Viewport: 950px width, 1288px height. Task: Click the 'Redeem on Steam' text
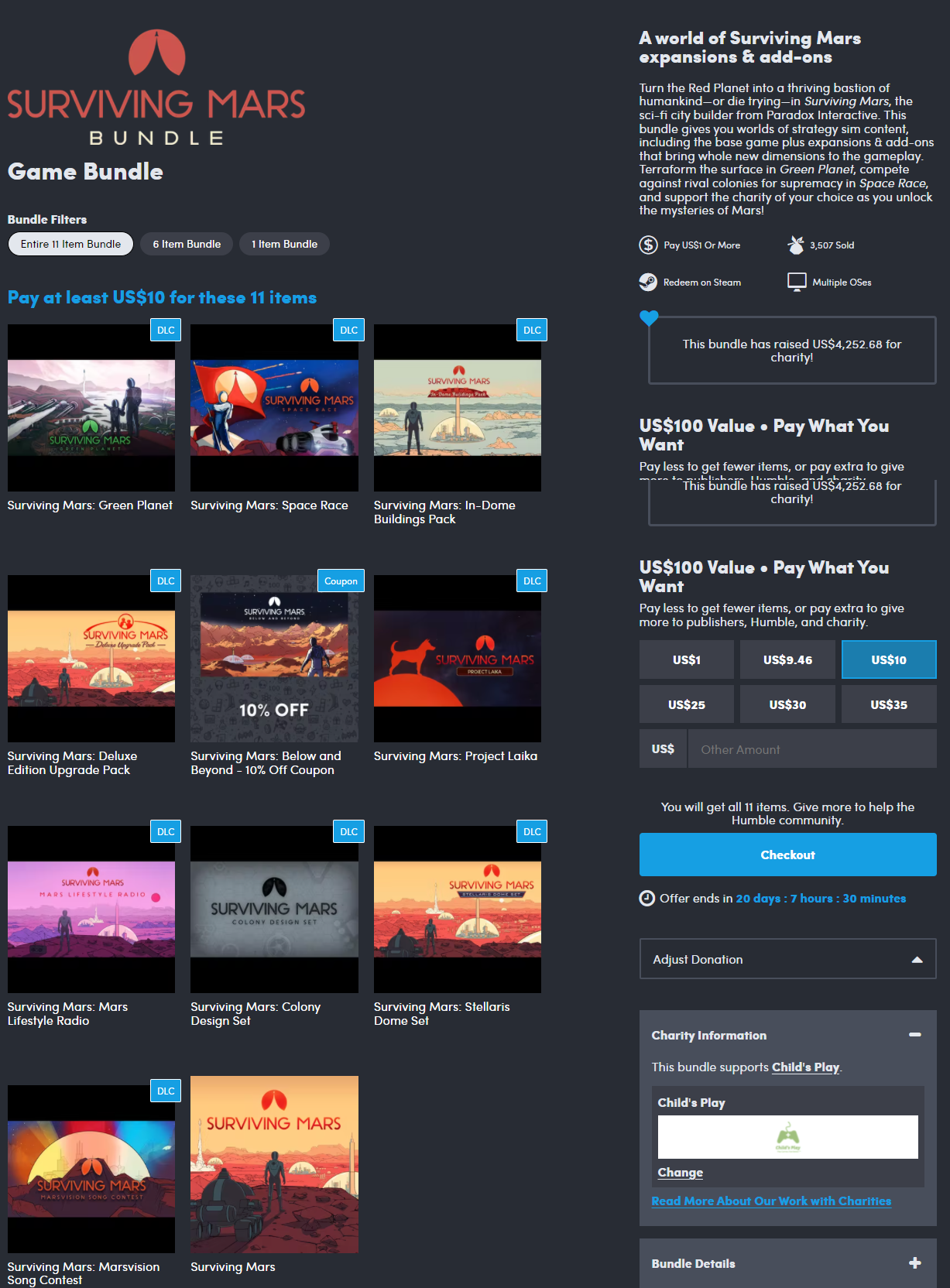tap(702, 282)
